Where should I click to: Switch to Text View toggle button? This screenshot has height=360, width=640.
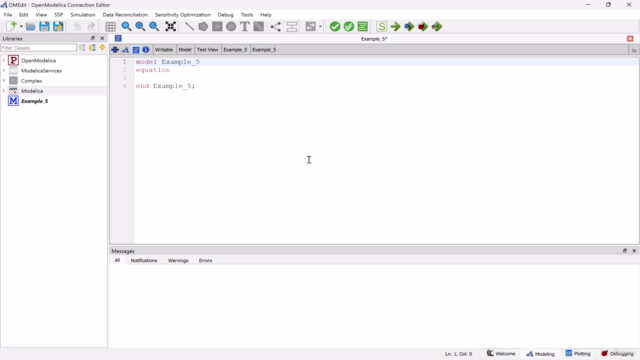coord(136,50)
